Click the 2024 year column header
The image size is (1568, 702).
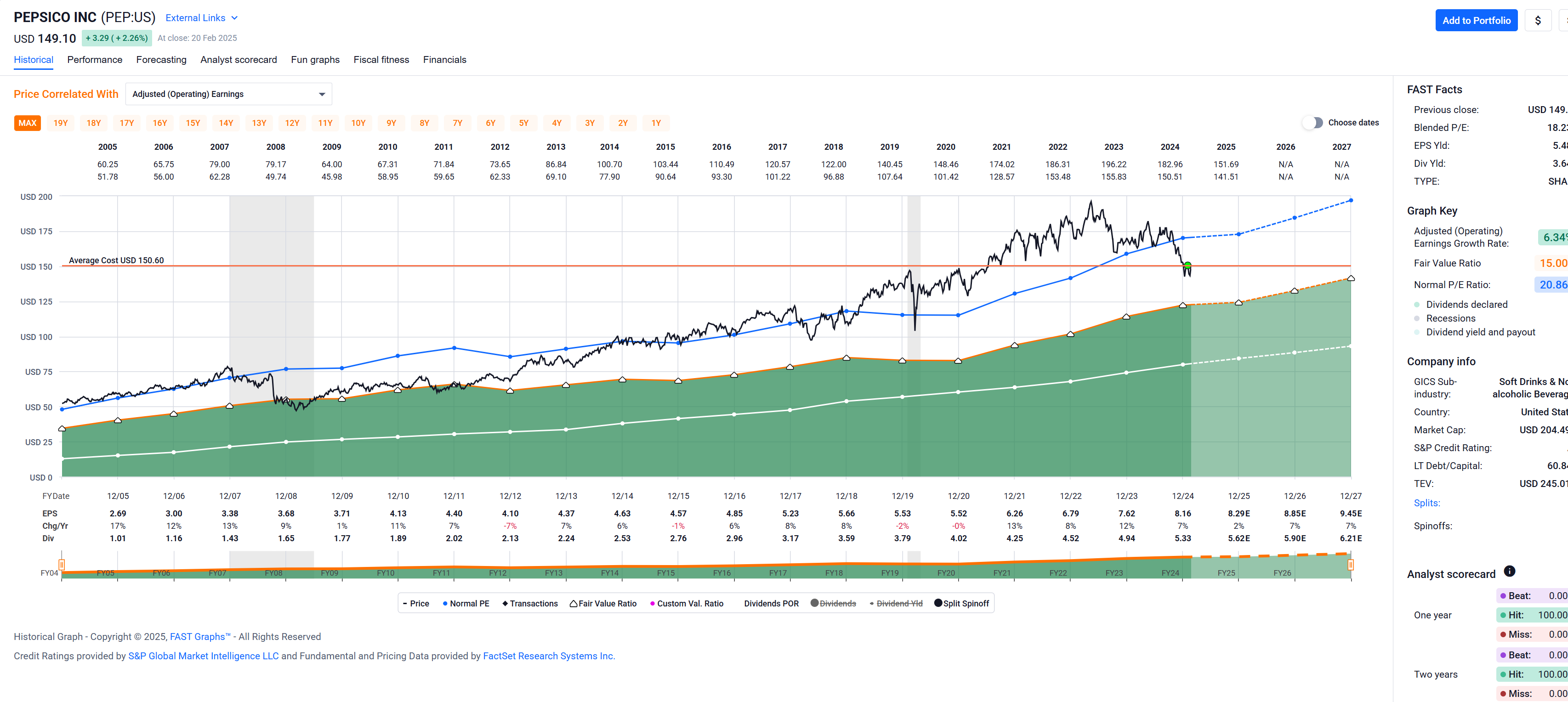click(x=1170, y=147)
